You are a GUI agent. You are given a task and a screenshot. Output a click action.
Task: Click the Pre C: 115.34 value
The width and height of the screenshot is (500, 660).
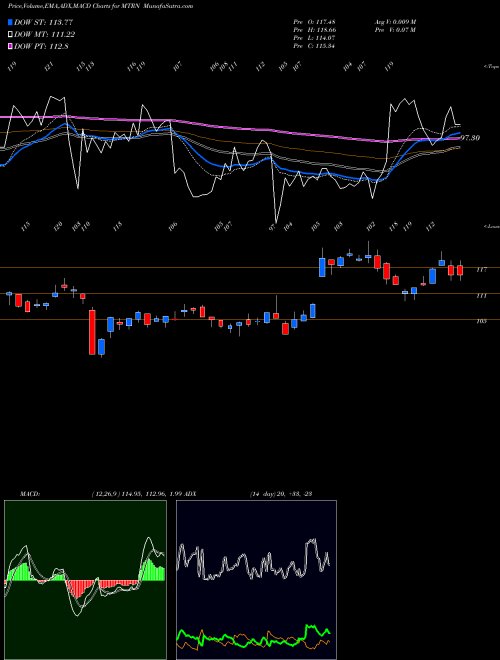coord(314,46)
